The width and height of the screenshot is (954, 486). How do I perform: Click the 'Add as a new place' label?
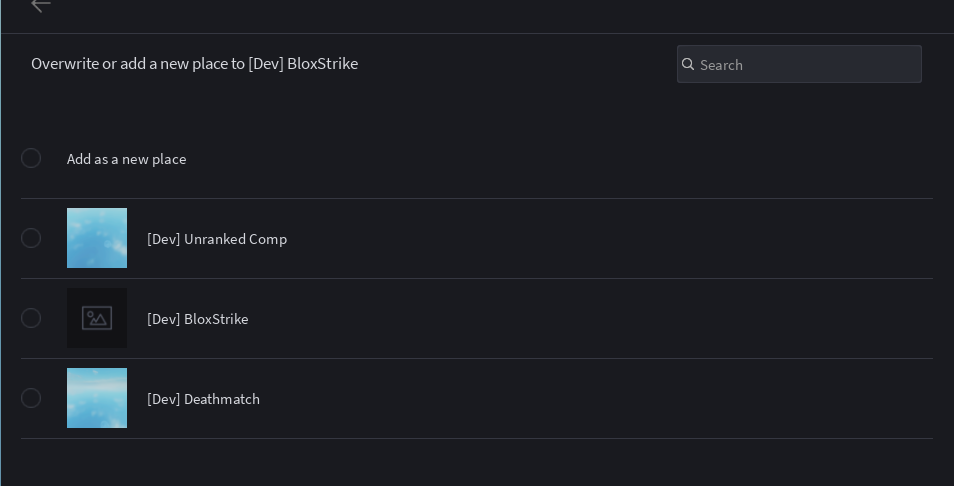coord(127,159)
